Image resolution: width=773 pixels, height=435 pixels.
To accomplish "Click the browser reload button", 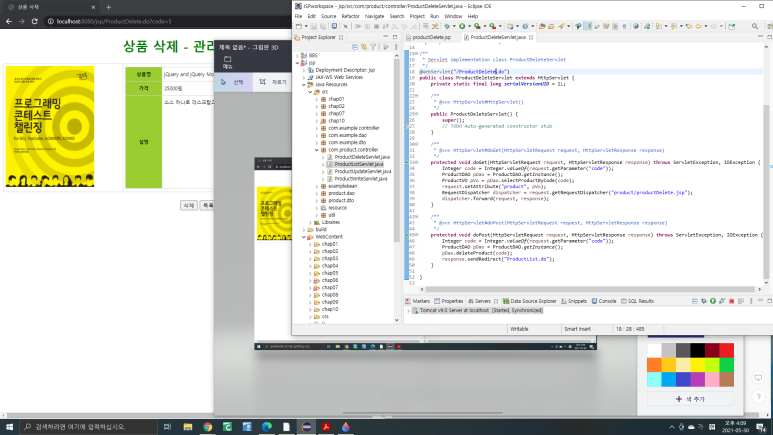I will click(35, 21).
